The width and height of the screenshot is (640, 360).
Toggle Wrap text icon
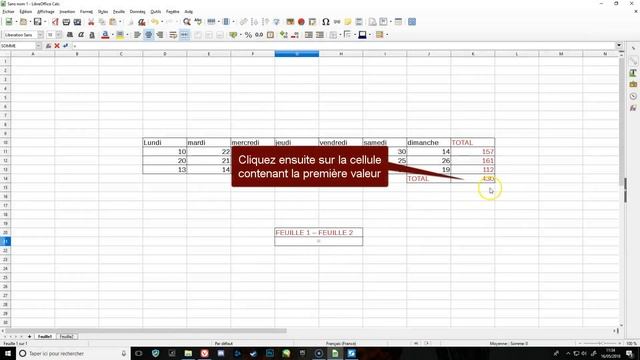pos(173,35)
